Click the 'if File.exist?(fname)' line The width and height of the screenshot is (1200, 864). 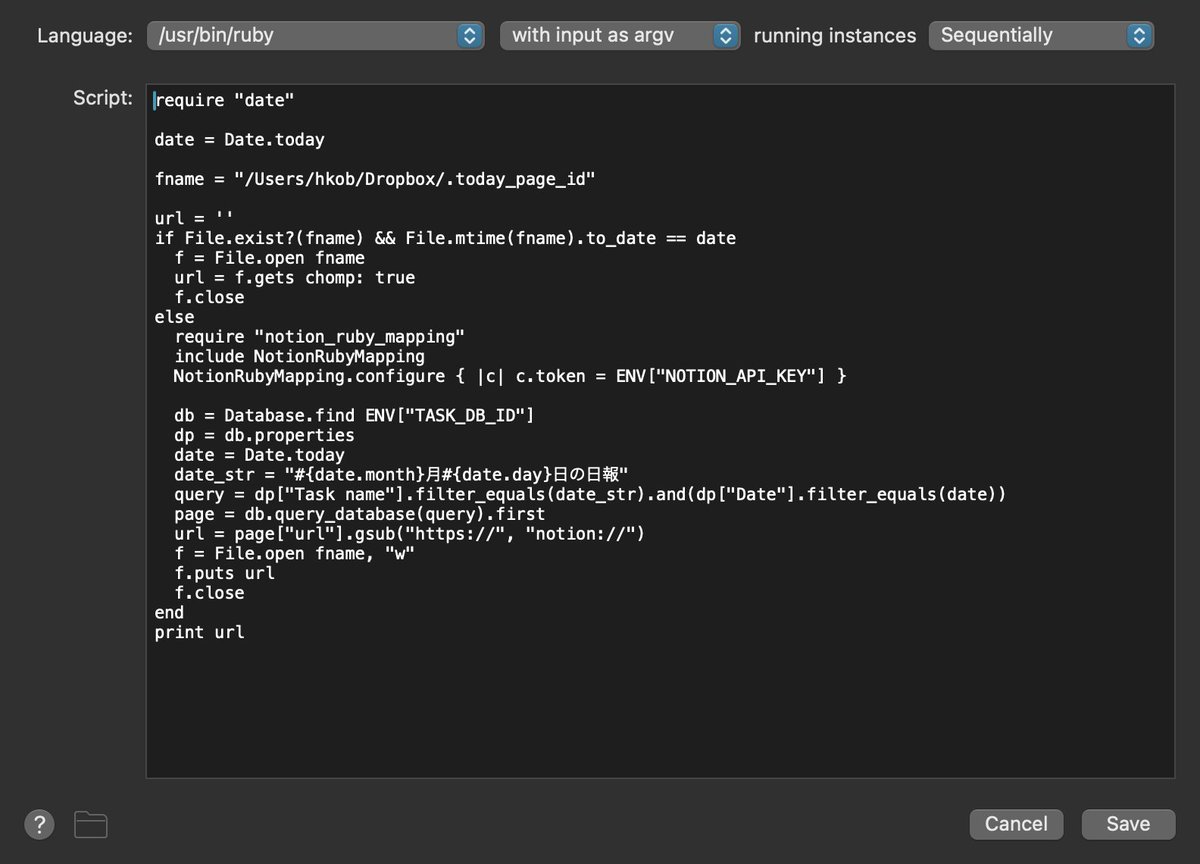445,238
